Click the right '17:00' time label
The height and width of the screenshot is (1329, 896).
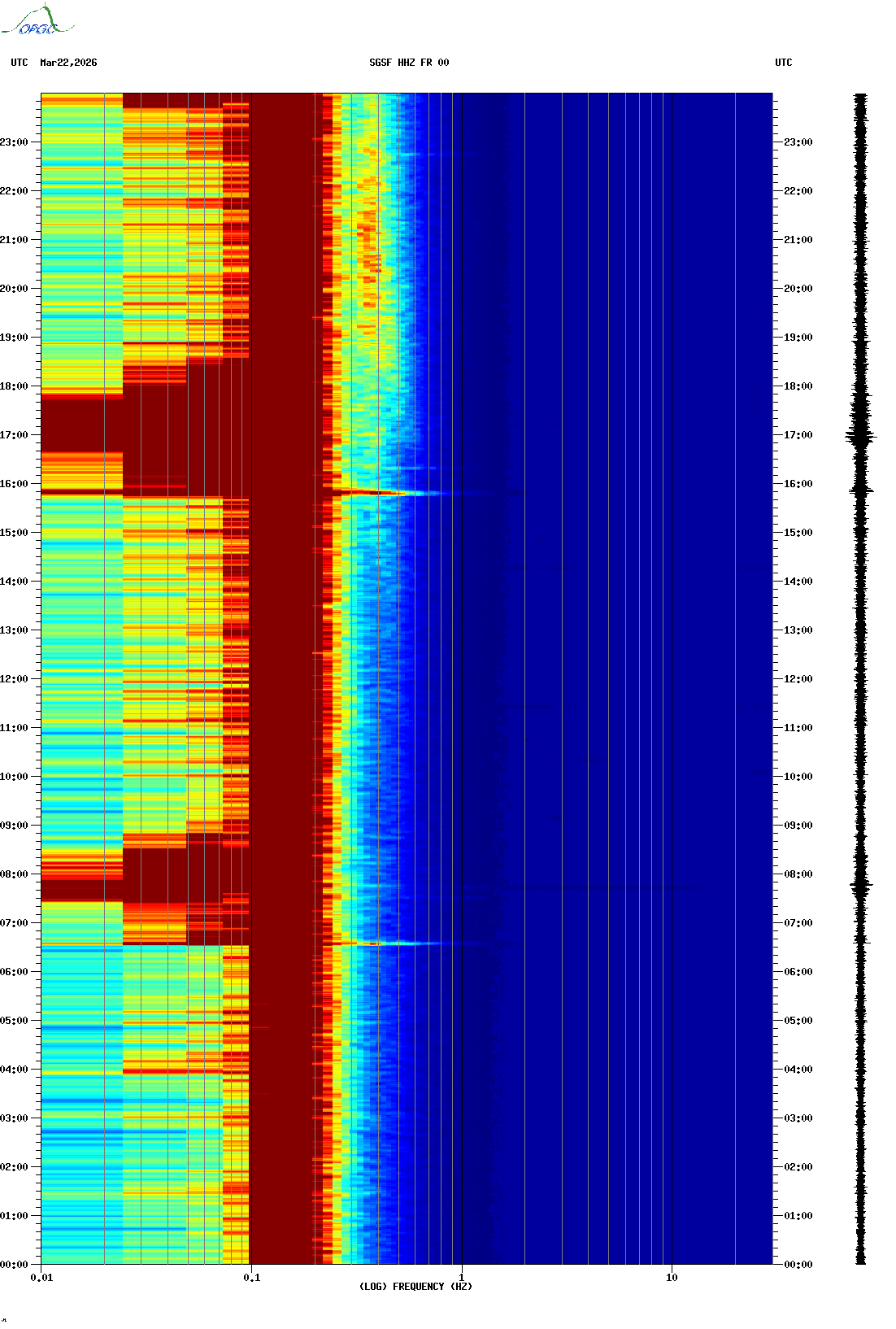click(798, 435)
